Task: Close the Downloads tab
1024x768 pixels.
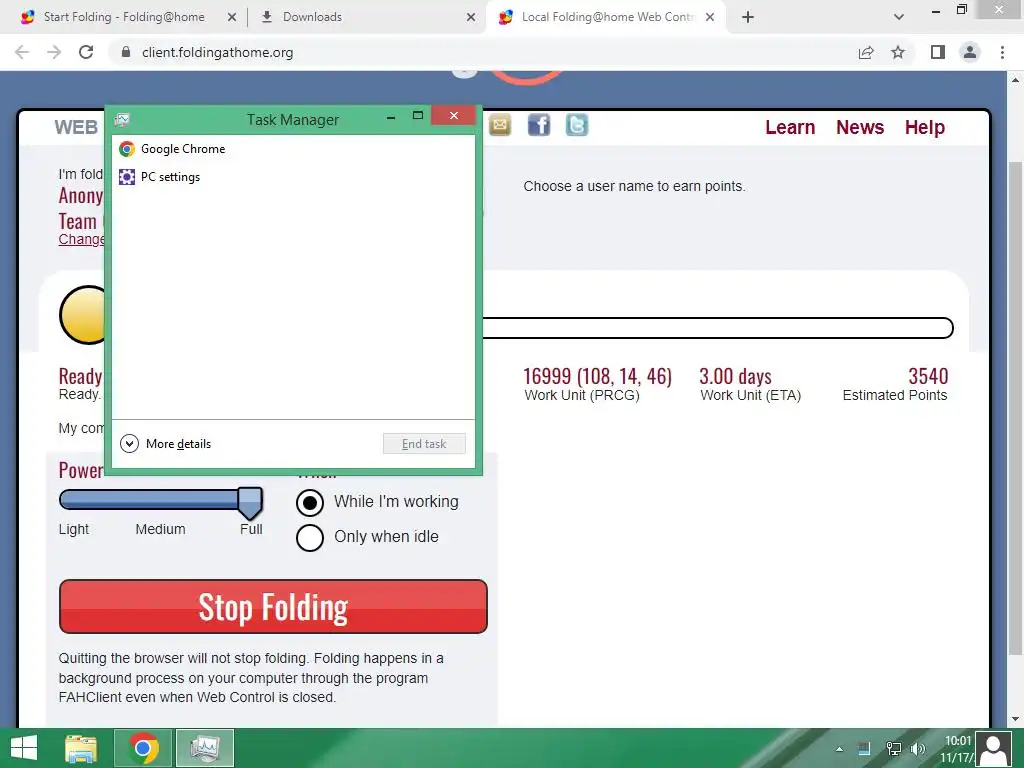Action: (x=471, y=17)
